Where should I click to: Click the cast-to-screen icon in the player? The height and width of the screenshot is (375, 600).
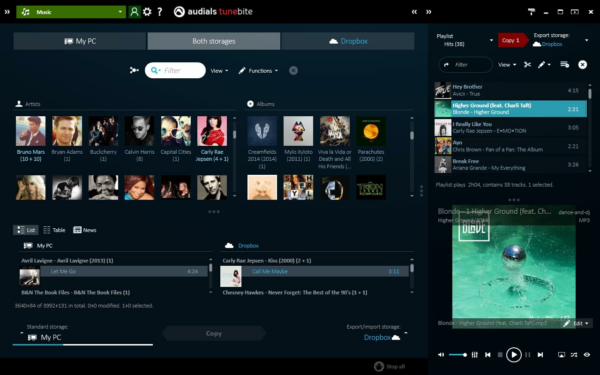[561, 355]
